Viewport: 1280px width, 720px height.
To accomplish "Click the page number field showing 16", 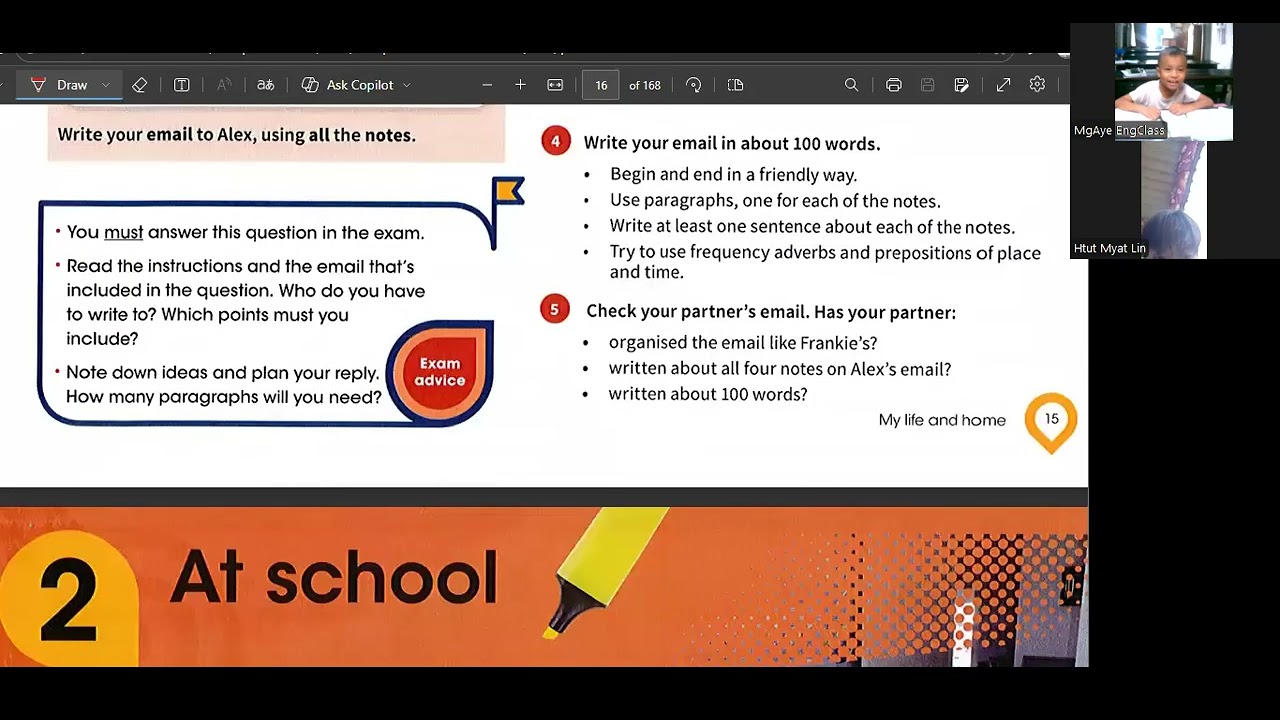I will coord(601,85).
